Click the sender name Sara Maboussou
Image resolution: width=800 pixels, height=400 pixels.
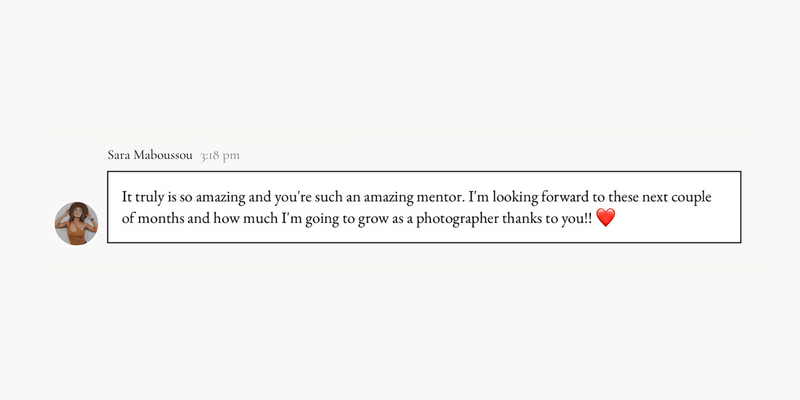150,155
